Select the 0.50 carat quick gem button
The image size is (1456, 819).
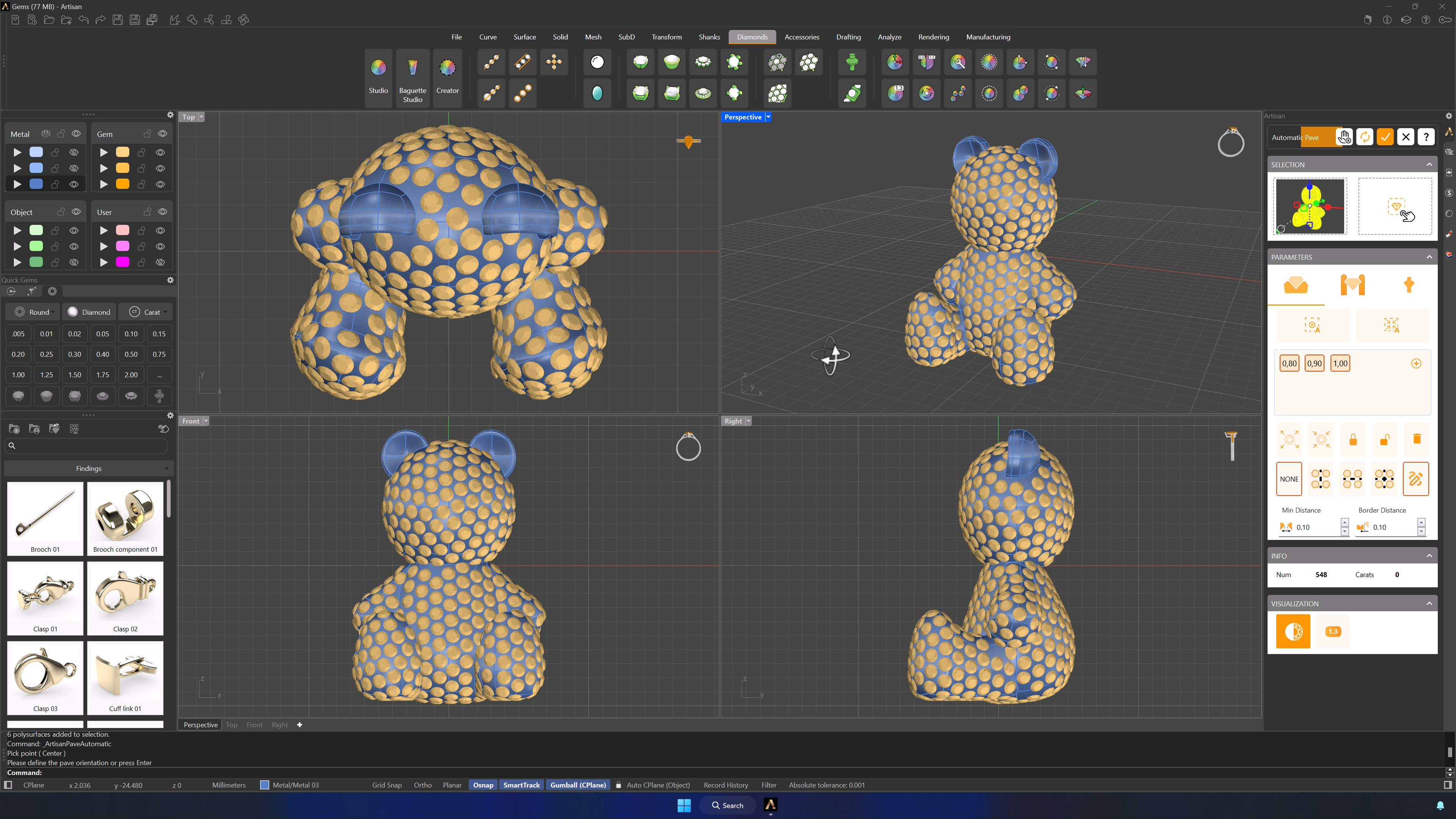click(131, 355)
